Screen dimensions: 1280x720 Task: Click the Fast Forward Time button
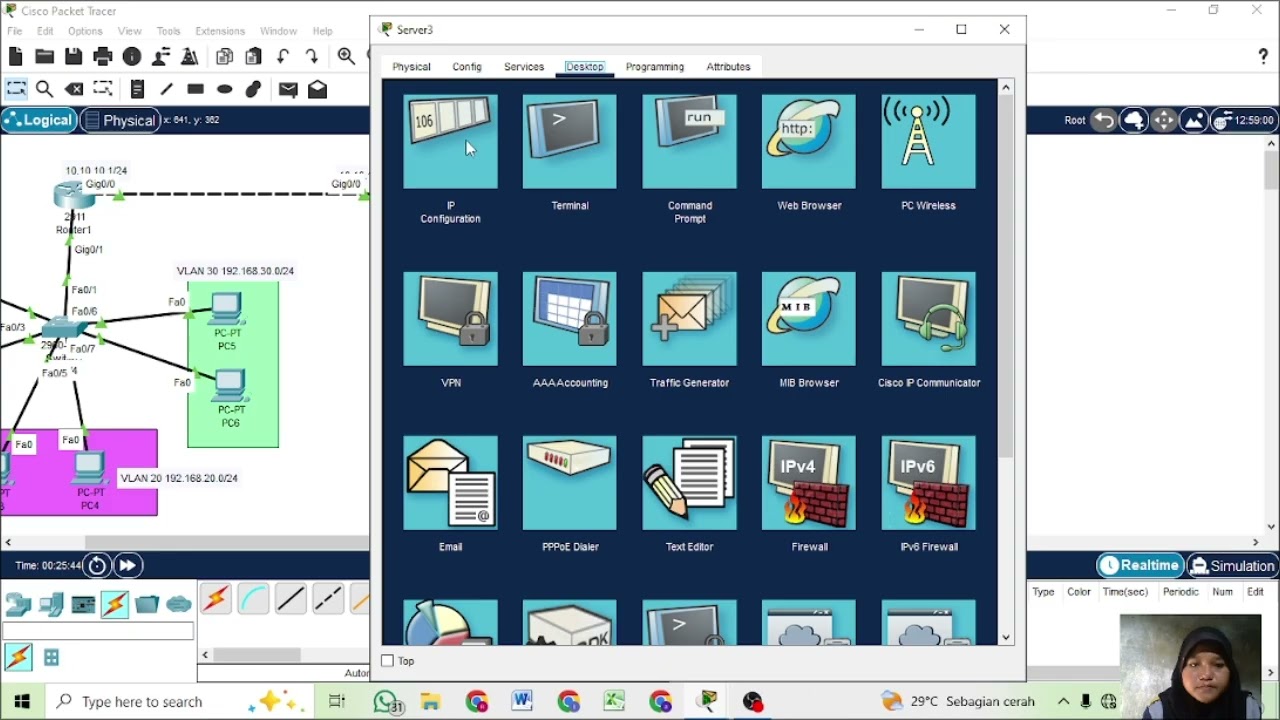coord(128,566)
